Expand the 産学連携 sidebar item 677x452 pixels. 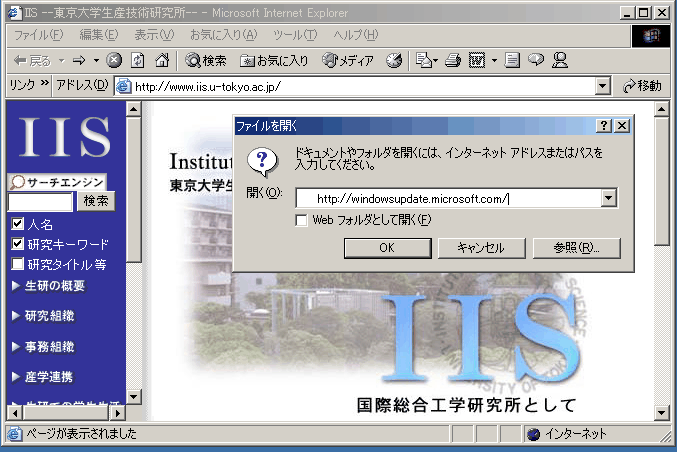(x=42, y=376)
